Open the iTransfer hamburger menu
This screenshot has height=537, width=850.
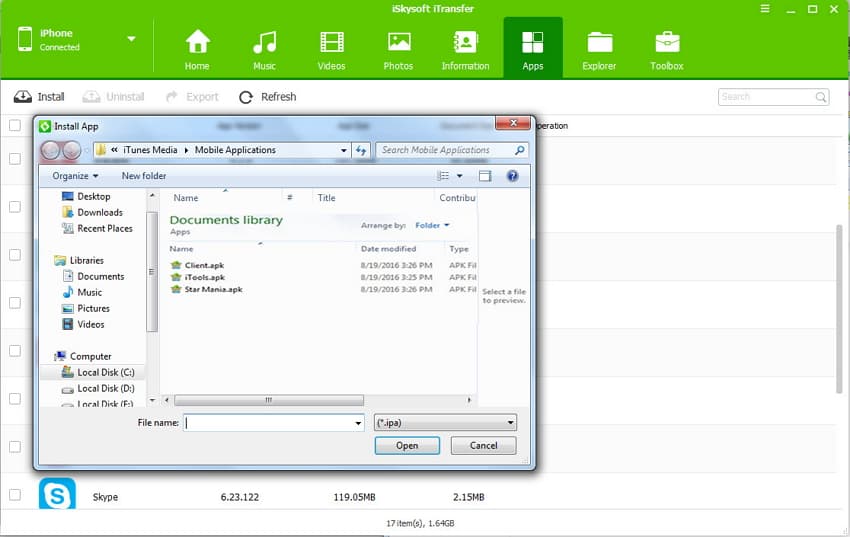point(765,9)
